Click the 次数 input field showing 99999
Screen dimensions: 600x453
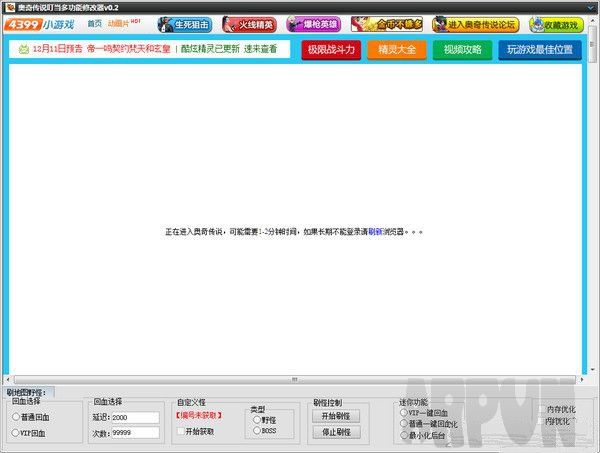coord(135,433)
